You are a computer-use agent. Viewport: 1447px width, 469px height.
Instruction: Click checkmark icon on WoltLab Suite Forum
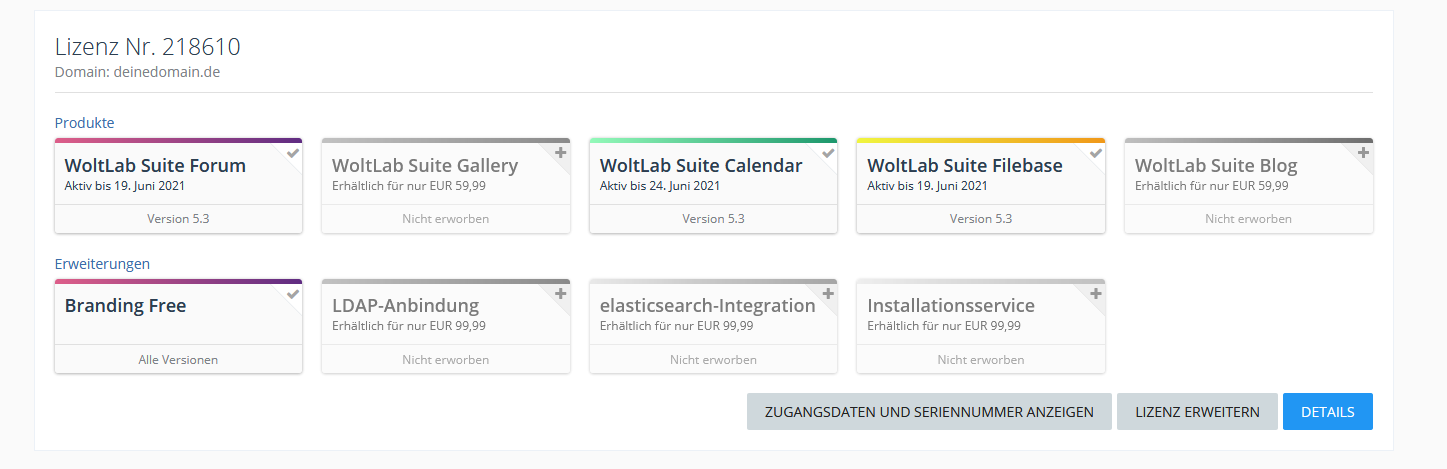(292, 153)
